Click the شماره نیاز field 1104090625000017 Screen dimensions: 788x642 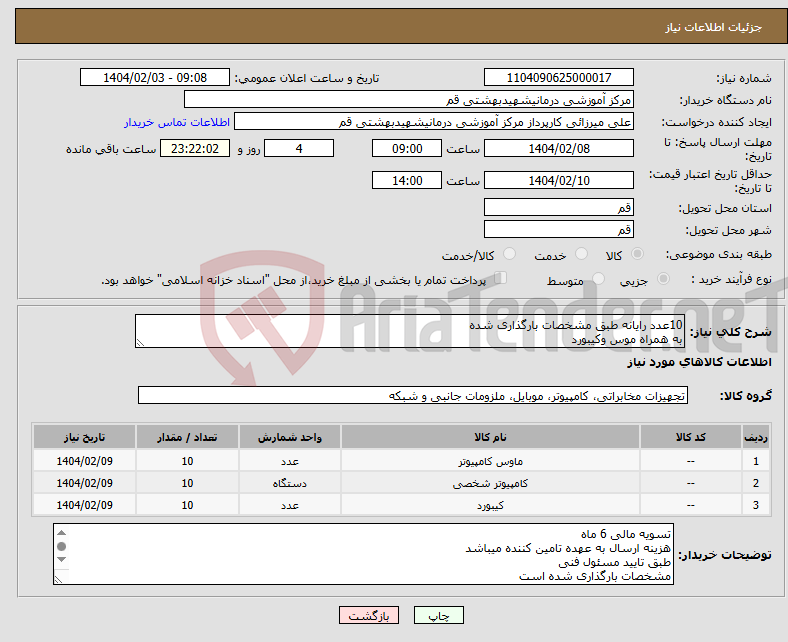coord(558,77)
